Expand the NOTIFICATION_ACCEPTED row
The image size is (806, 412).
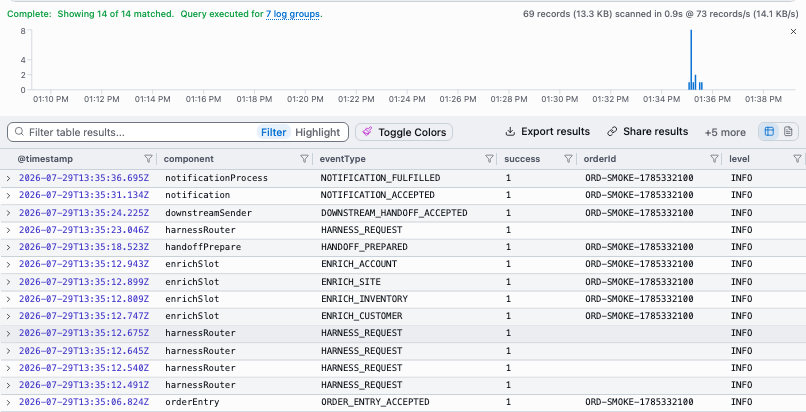click(x=8, y=195)
